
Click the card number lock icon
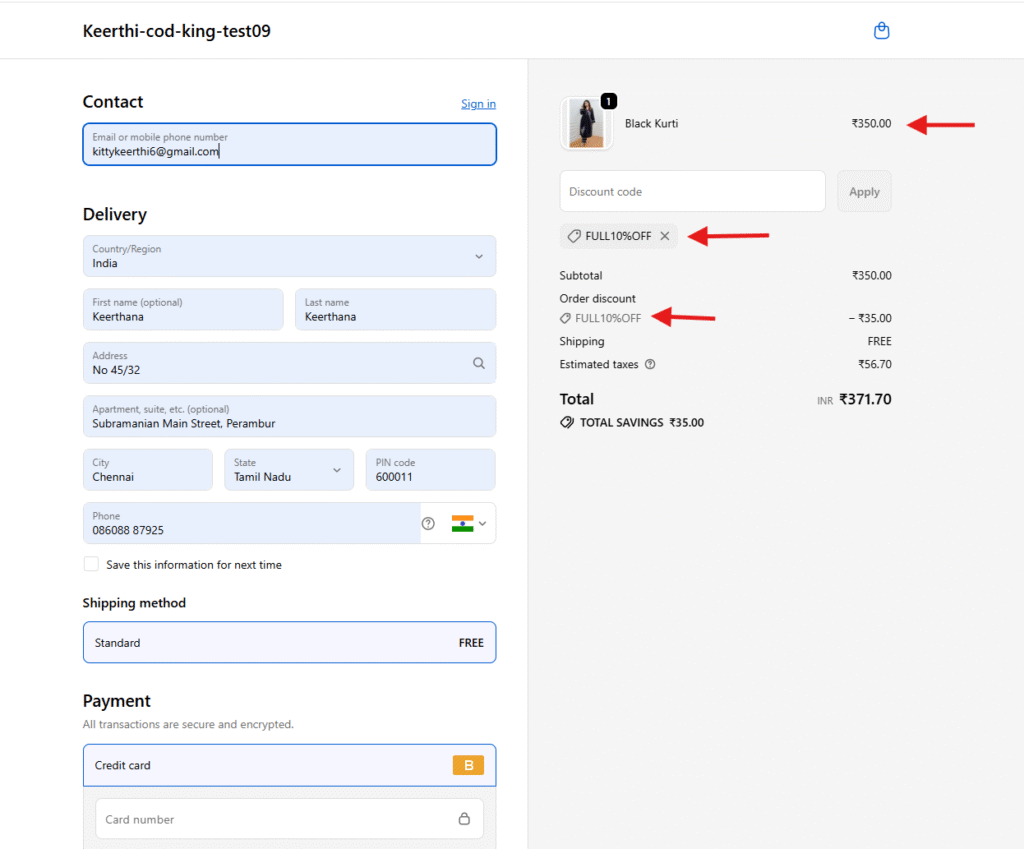click(x=464, y=819)
